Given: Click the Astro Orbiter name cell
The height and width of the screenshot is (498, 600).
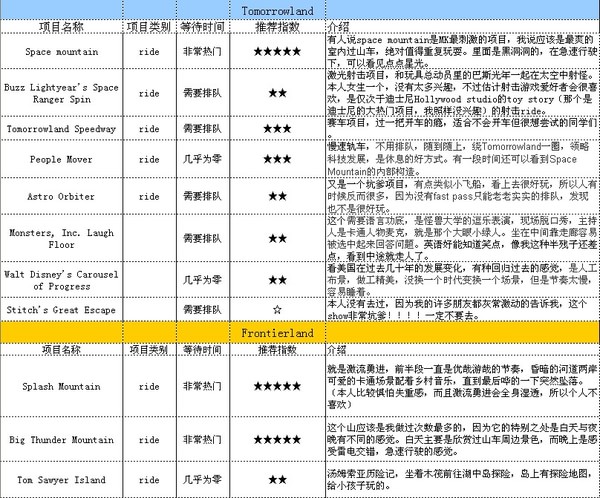Looking at the screenshot, I should point(62,196).
